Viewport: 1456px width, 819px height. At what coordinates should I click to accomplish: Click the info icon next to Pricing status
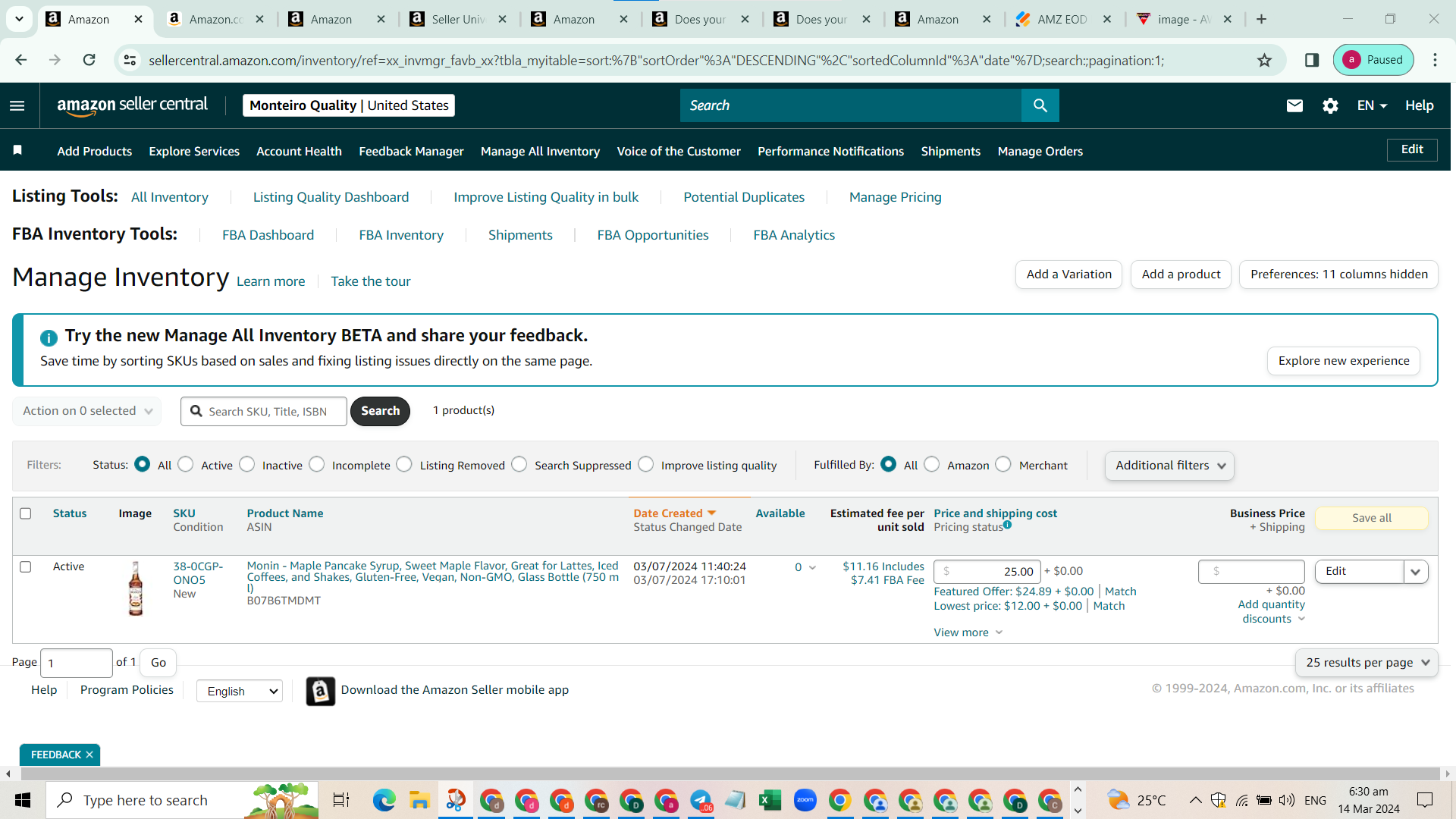pos(1007,524)
